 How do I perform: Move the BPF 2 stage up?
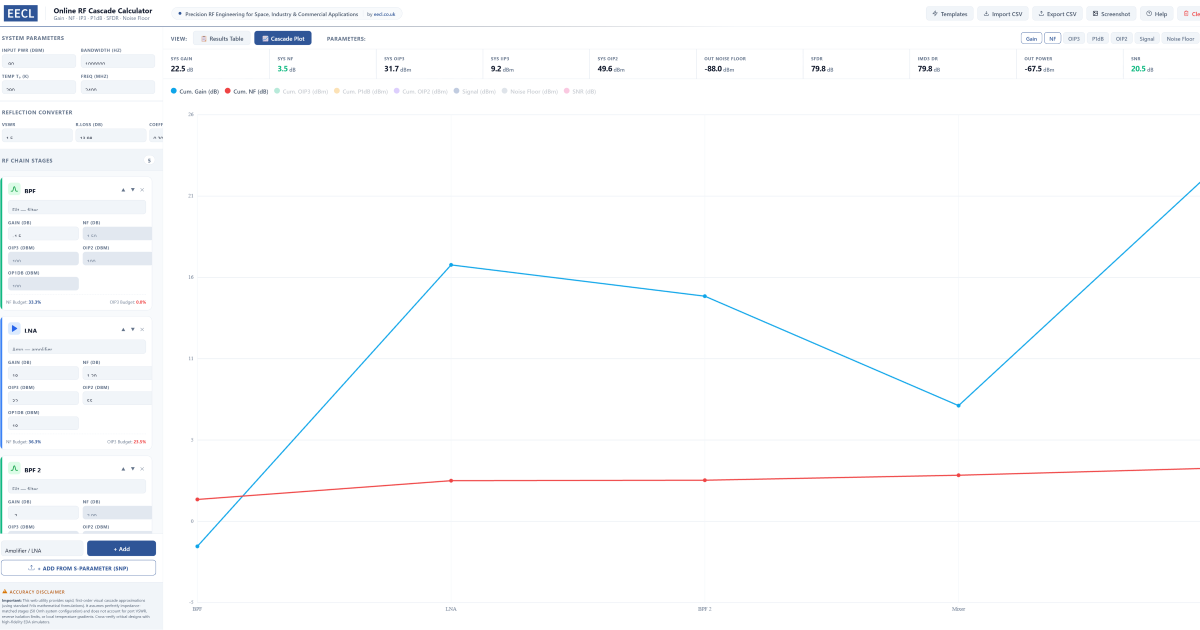123,467
